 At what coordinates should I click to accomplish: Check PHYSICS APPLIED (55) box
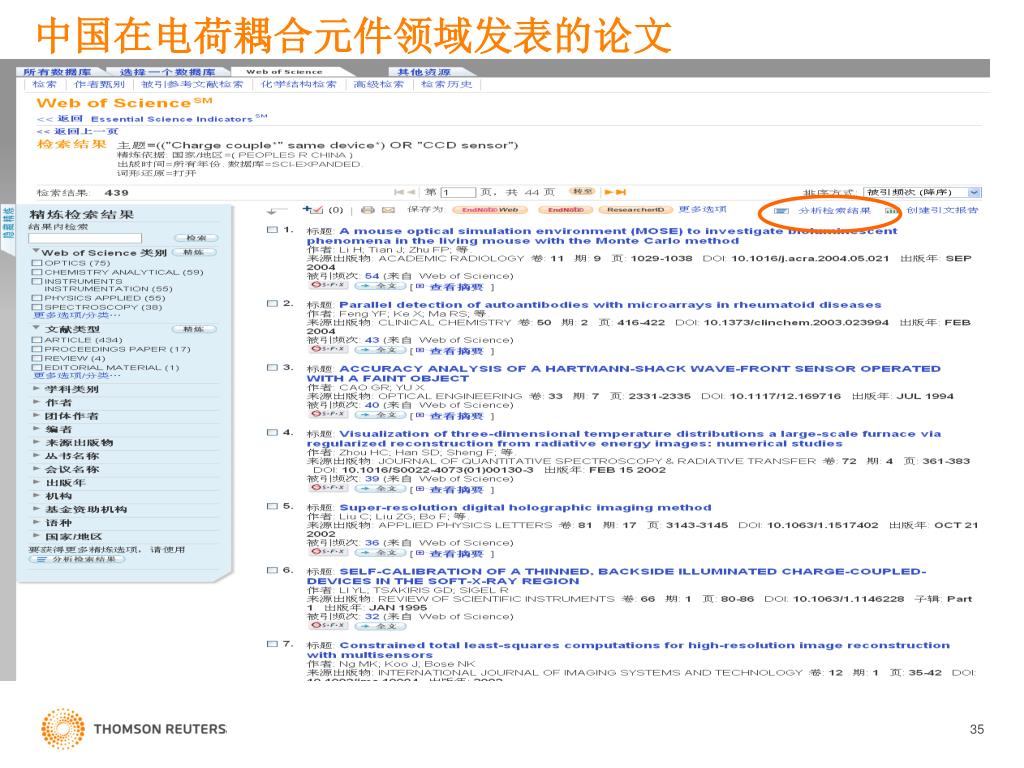click(37, 298)
